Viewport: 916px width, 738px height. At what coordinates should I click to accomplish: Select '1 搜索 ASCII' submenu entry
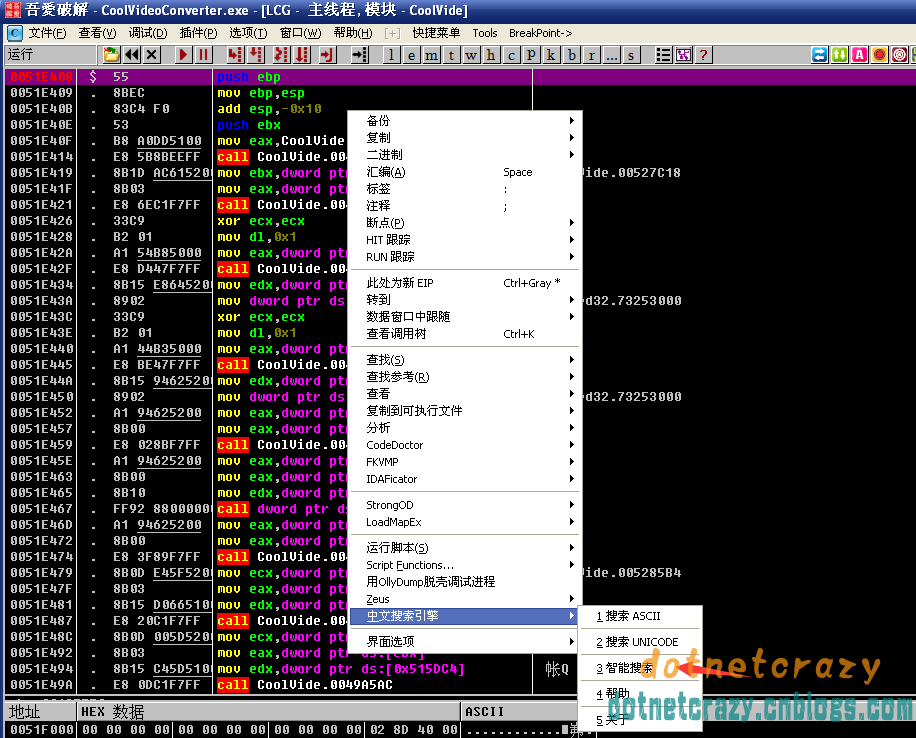640,616
